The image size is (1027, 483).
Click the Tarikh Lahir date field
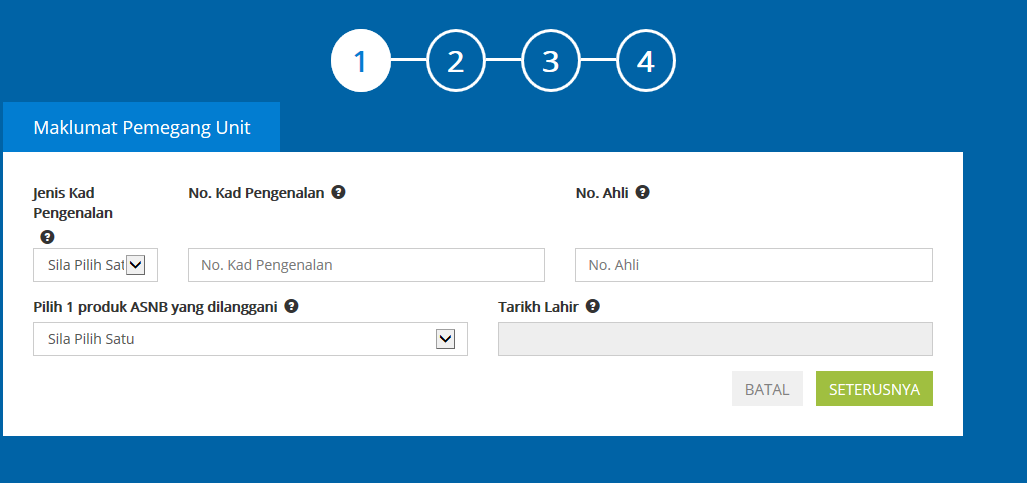point(715,339)
